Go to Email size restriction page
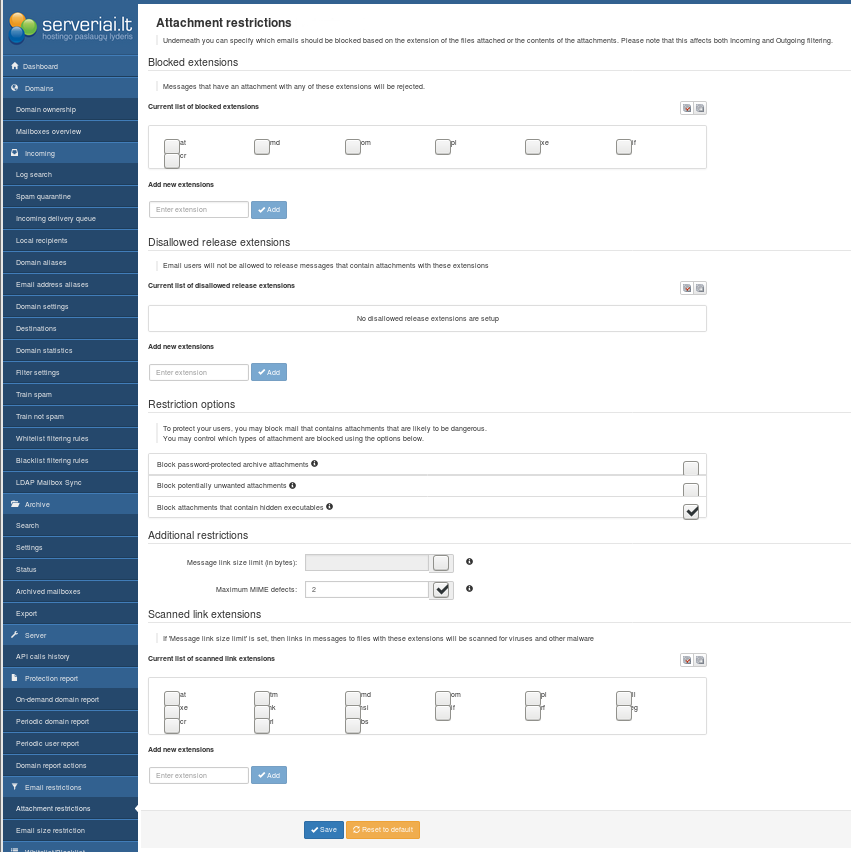The height and width of the screenshot is (852, 851). (50, 831)
